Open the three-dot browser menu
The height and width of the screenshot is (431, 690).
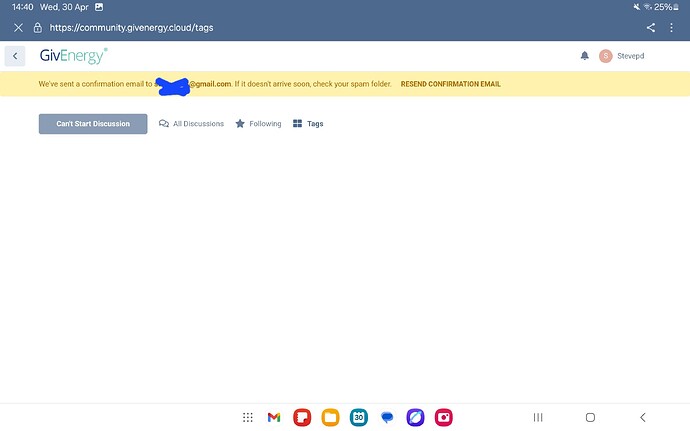(673, 28)
